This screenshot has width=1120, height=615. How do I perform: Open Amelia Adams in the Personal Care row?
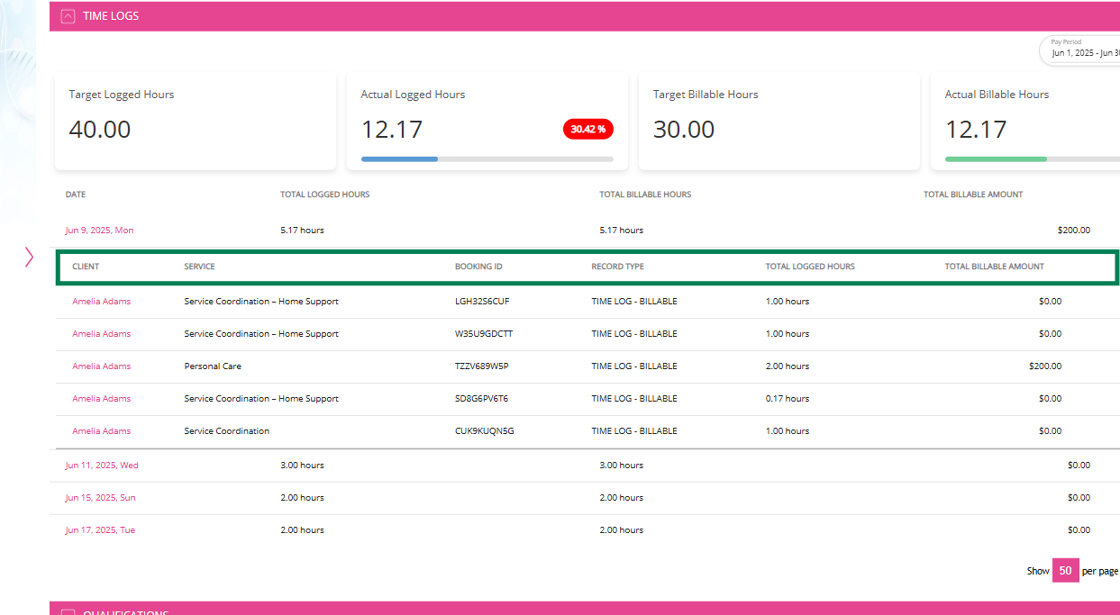click(x=101, y=366)
